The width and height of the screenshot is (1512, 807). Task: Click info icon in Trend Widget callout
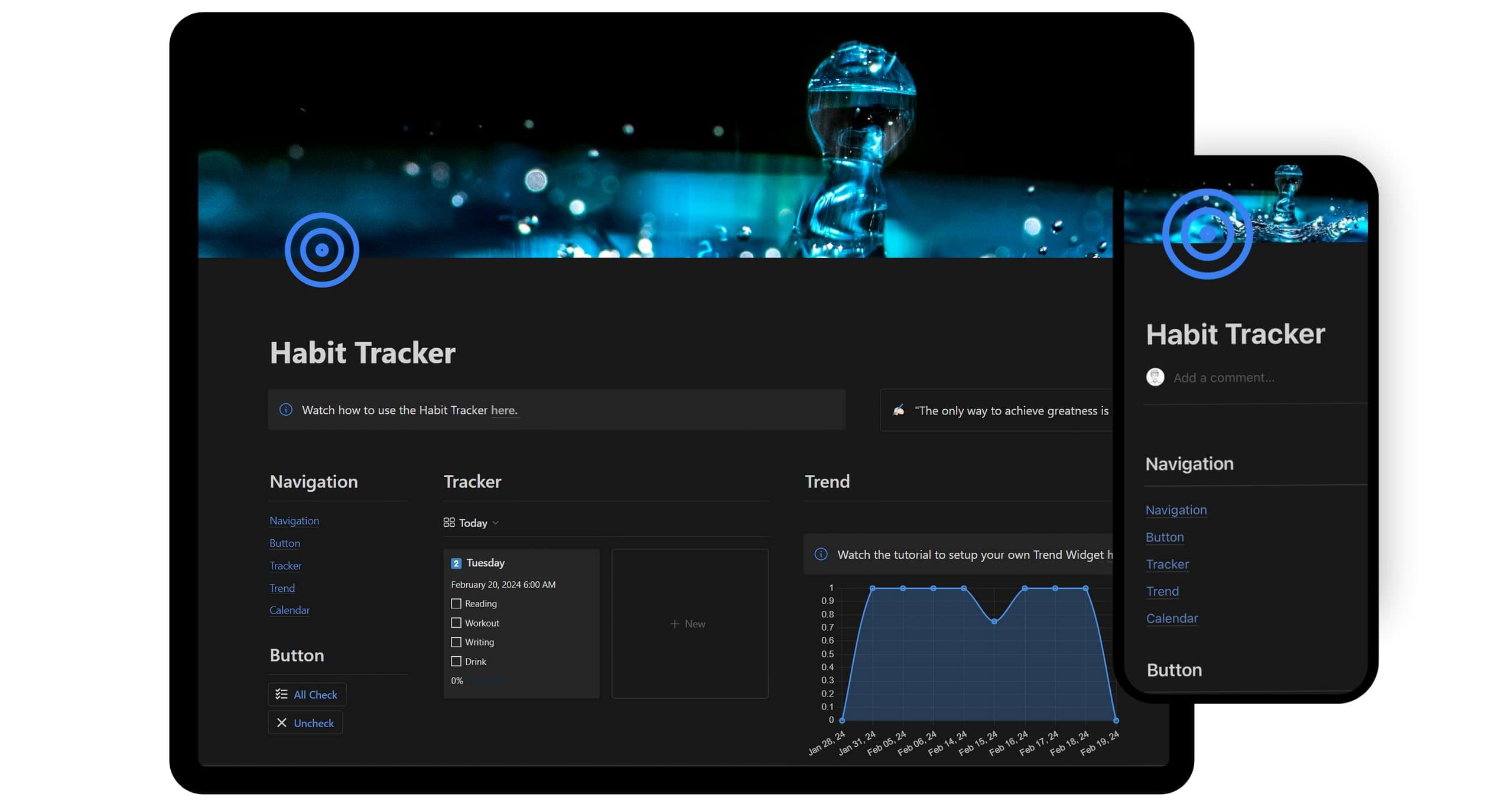[821, 555]
